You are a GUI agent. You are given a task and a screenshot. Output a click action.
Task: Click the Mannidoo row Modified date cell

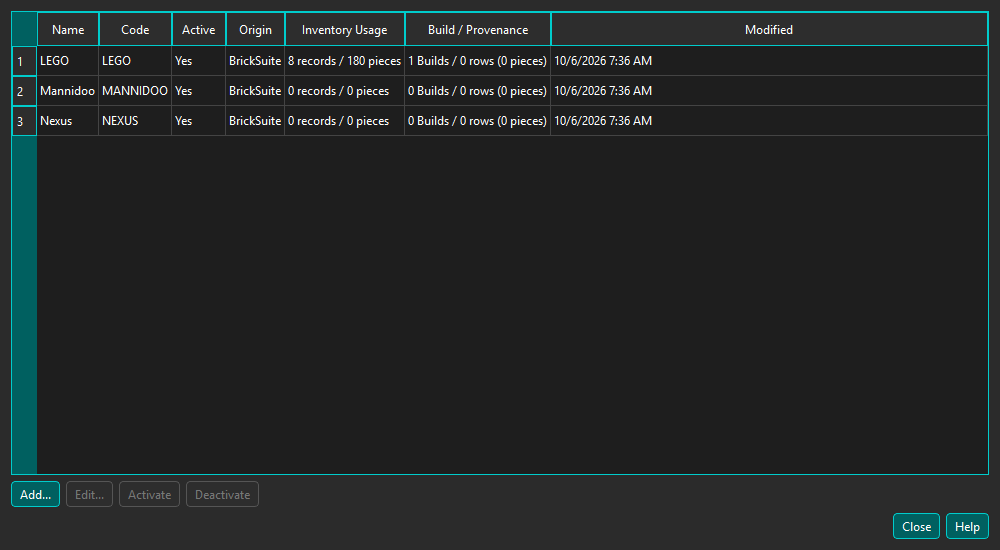click(x=769, y=91)
